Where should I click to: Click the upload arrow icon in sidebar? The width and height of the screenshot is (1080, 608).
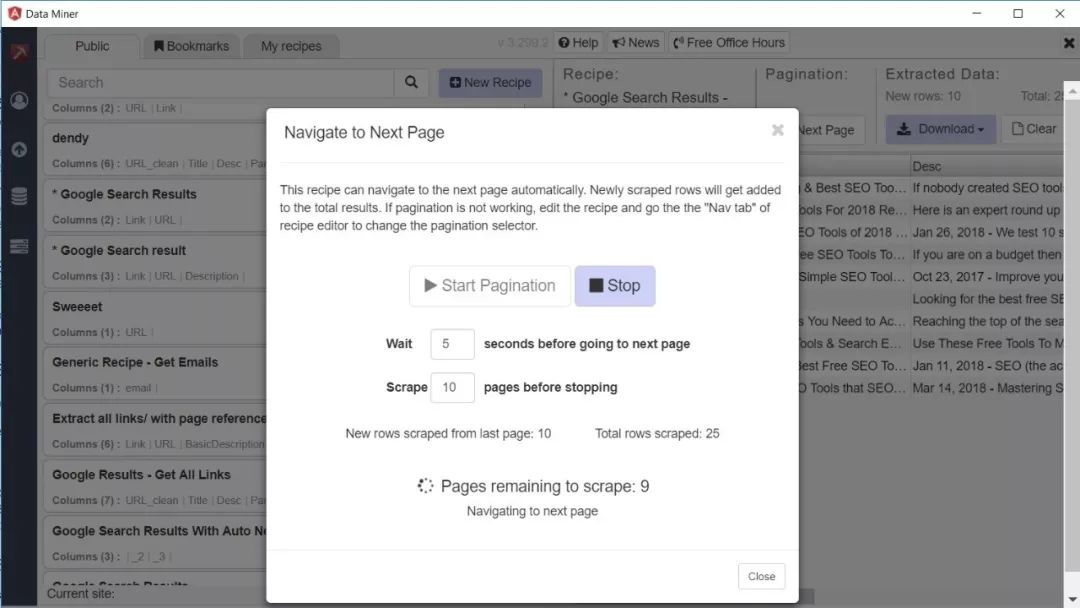point(19,149)
